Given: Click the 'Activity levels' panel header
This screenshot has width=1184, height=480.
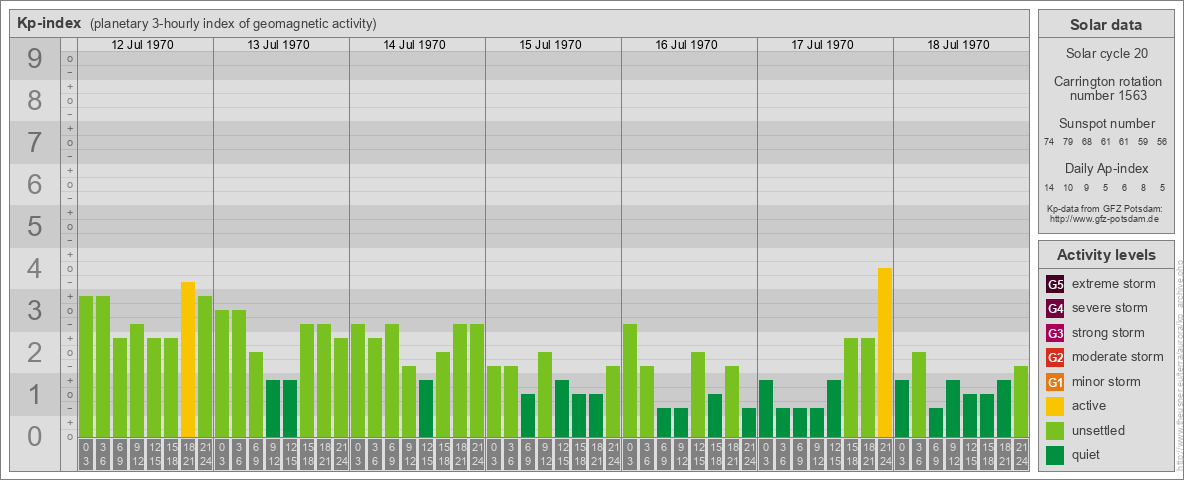Looking at the screenshot, I should click(x=1106, y=255).
